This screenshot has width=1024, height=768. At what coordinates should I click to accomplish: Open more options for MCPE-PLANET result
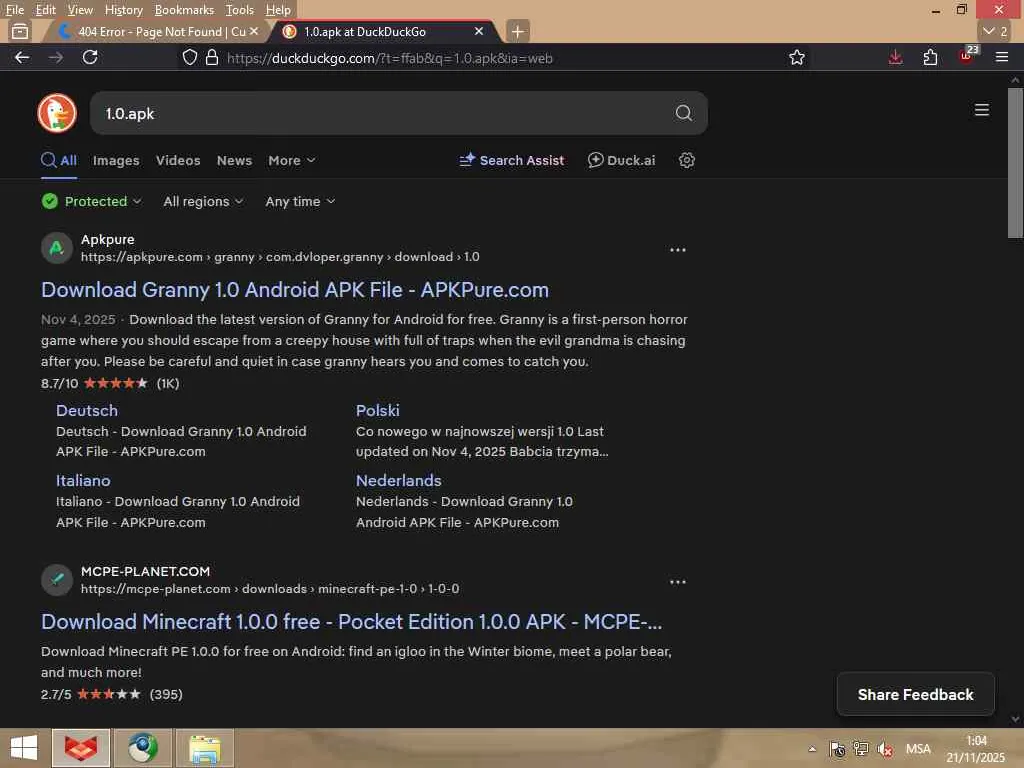pos(678,581)
